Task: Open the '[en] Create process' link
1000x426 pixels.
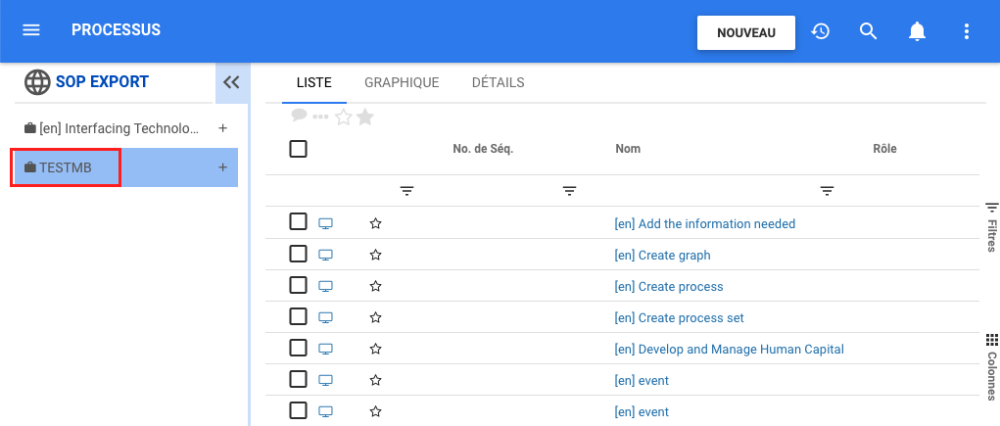Action: click(x=668, y=287)
